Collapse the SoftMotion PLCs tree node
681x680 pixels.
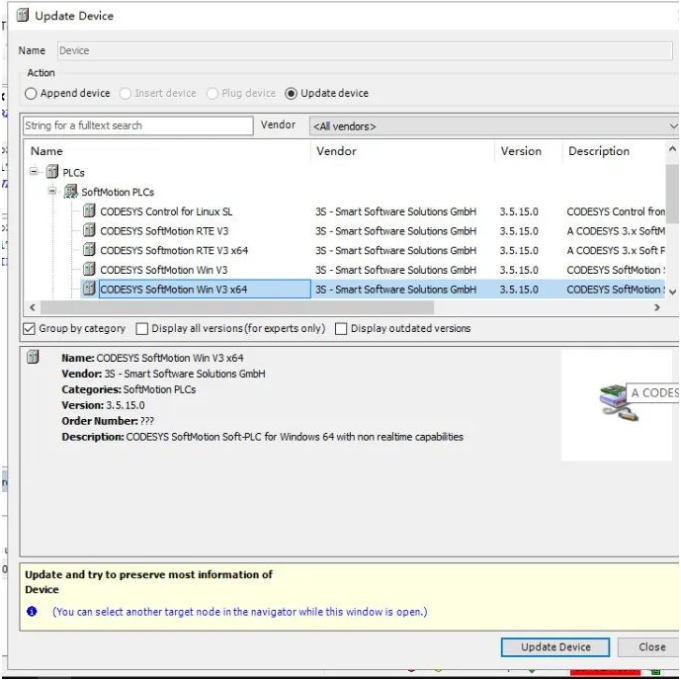52,191
